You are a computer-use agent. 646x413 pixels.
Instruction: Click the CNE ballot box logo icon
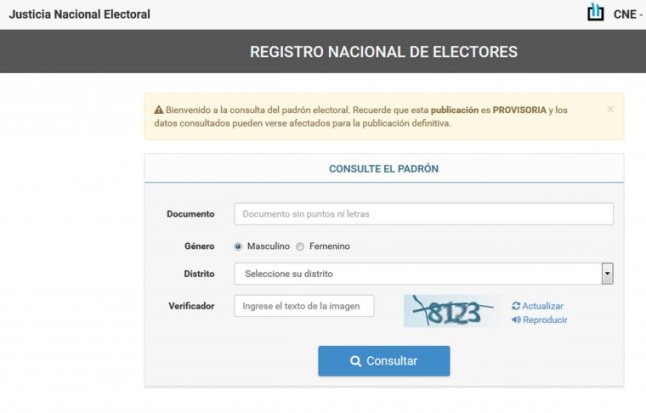(x=595, y=12)
